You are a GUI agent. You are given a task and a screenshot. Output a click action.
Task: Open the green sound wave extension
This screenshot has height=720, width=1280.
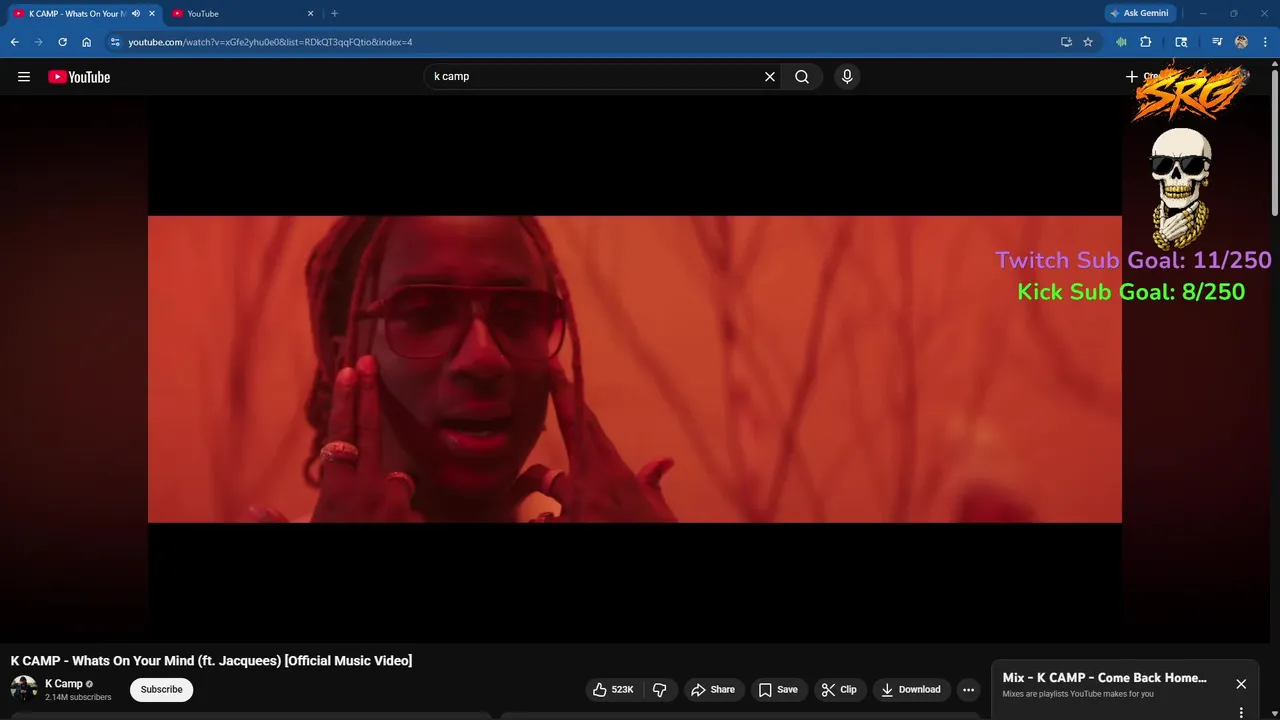[1122, 42]
